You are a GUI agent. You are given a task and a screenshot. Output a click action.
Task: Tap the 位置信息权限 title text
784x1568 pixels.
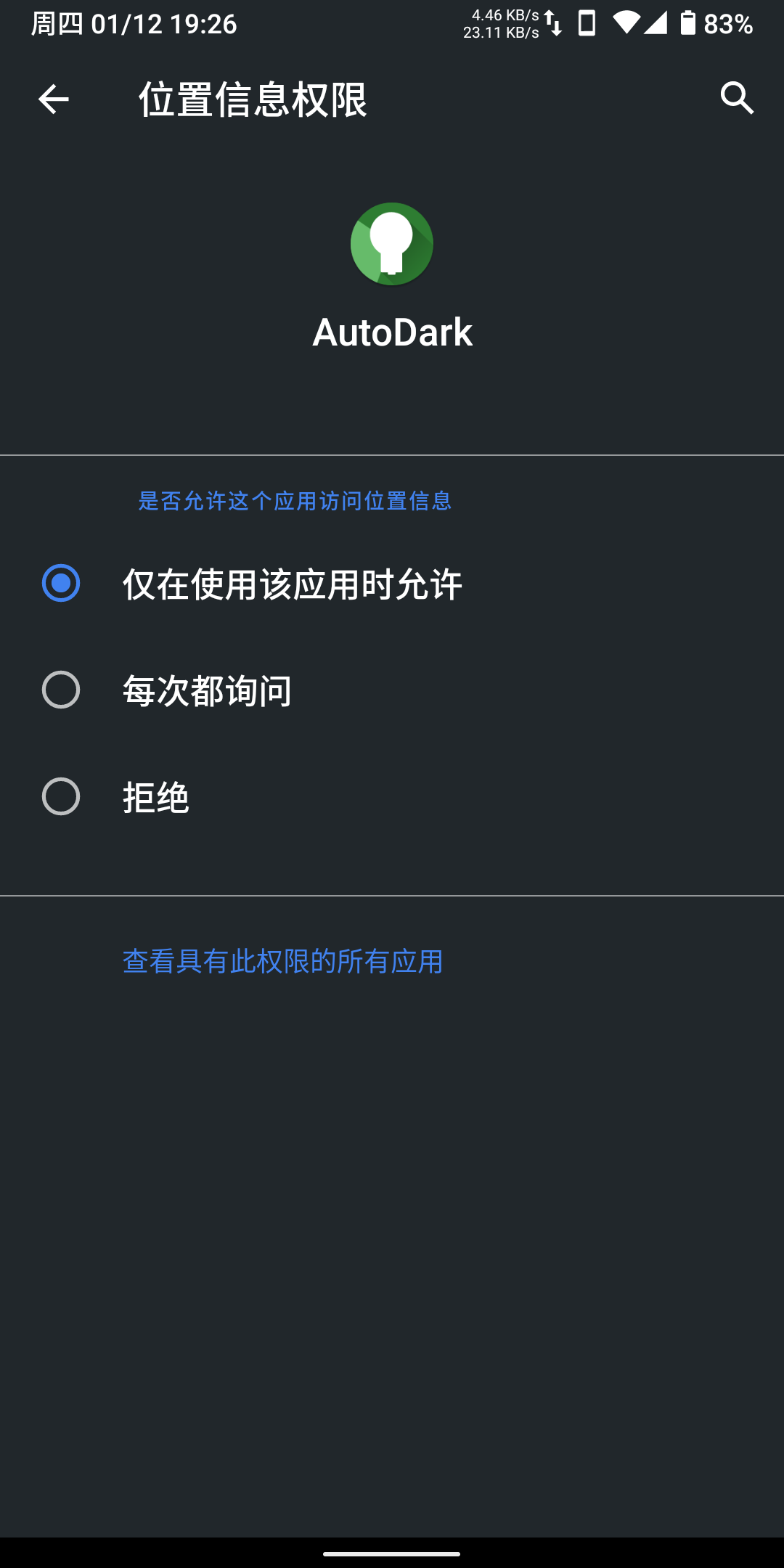click(250, 99)
